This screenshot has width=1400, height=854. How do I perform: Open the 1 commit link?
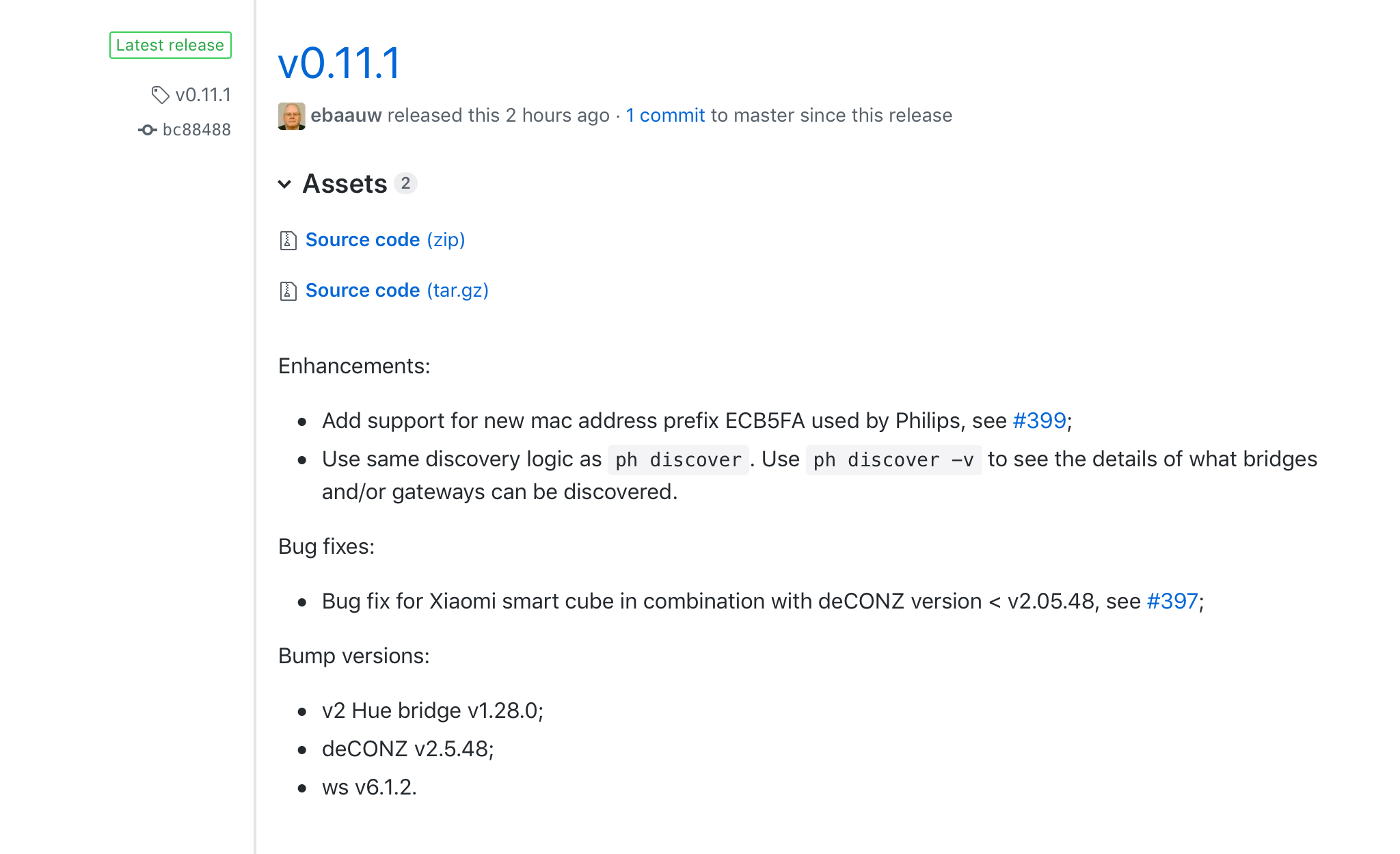[x=665, y=116]
